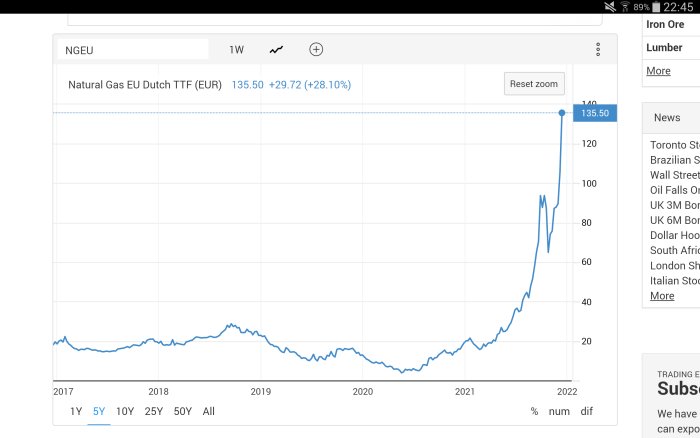This screenshot has height=438, width=700.
Task: Click the 2021 x-axis label
Action: [x=465, y=392]
